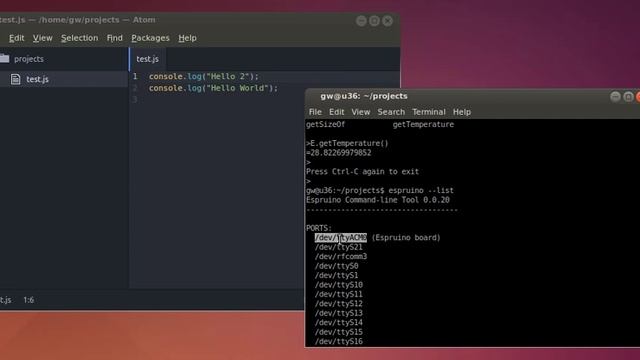640x360 pixels.
Task: Click the /dev/ttyS21 port line
Action: coord(338,247)
